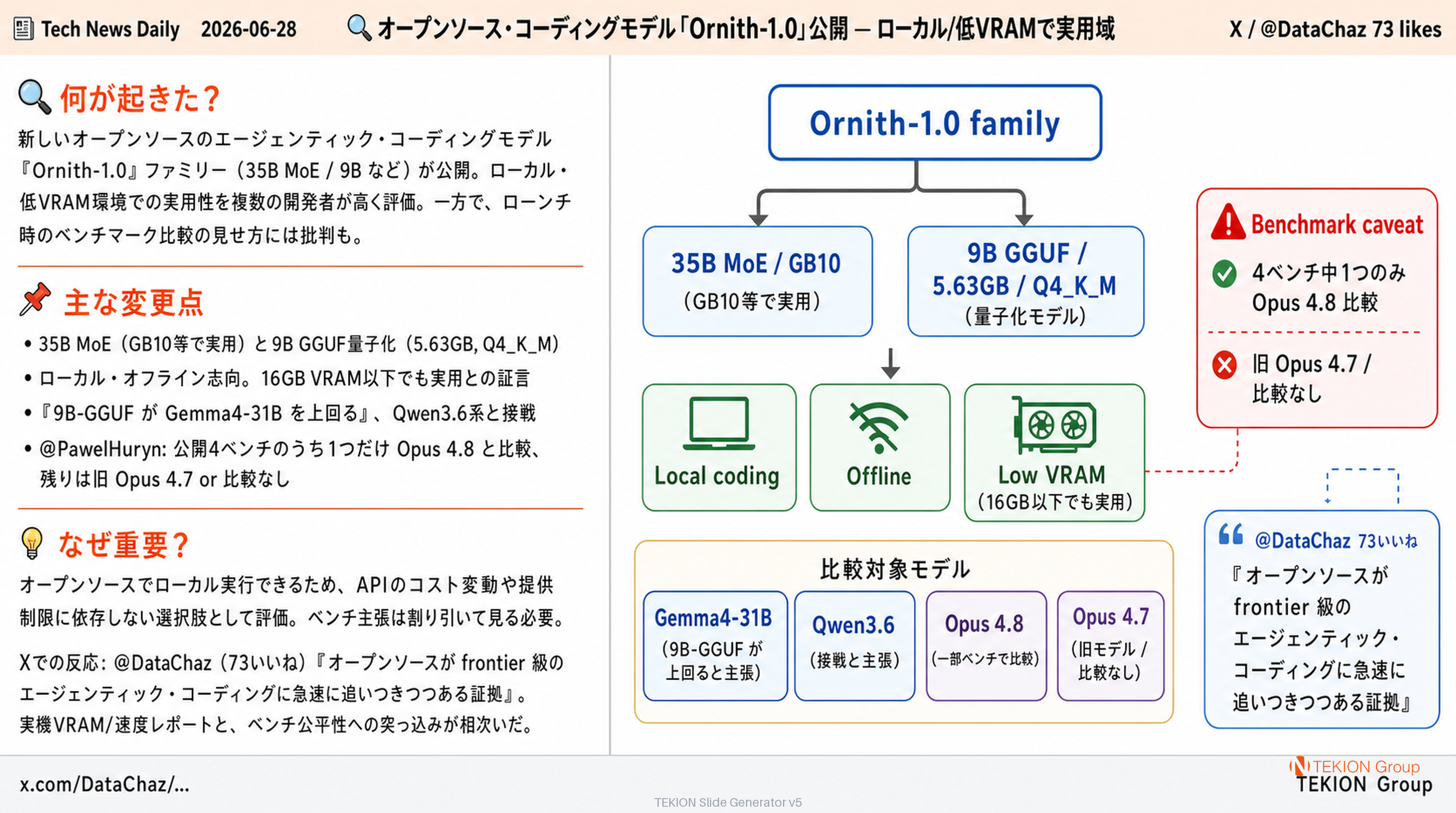Open the x.com/DataChaz/... link
This screenshot has height=813, width=1456.
pyautogui.click(x=105, y=784)
